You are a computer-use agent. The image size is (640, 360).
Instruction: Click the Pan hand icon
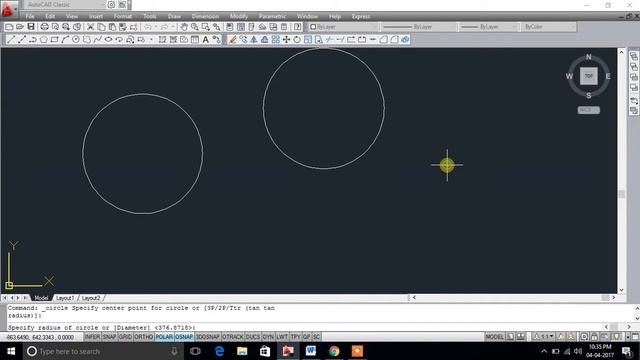184,27
